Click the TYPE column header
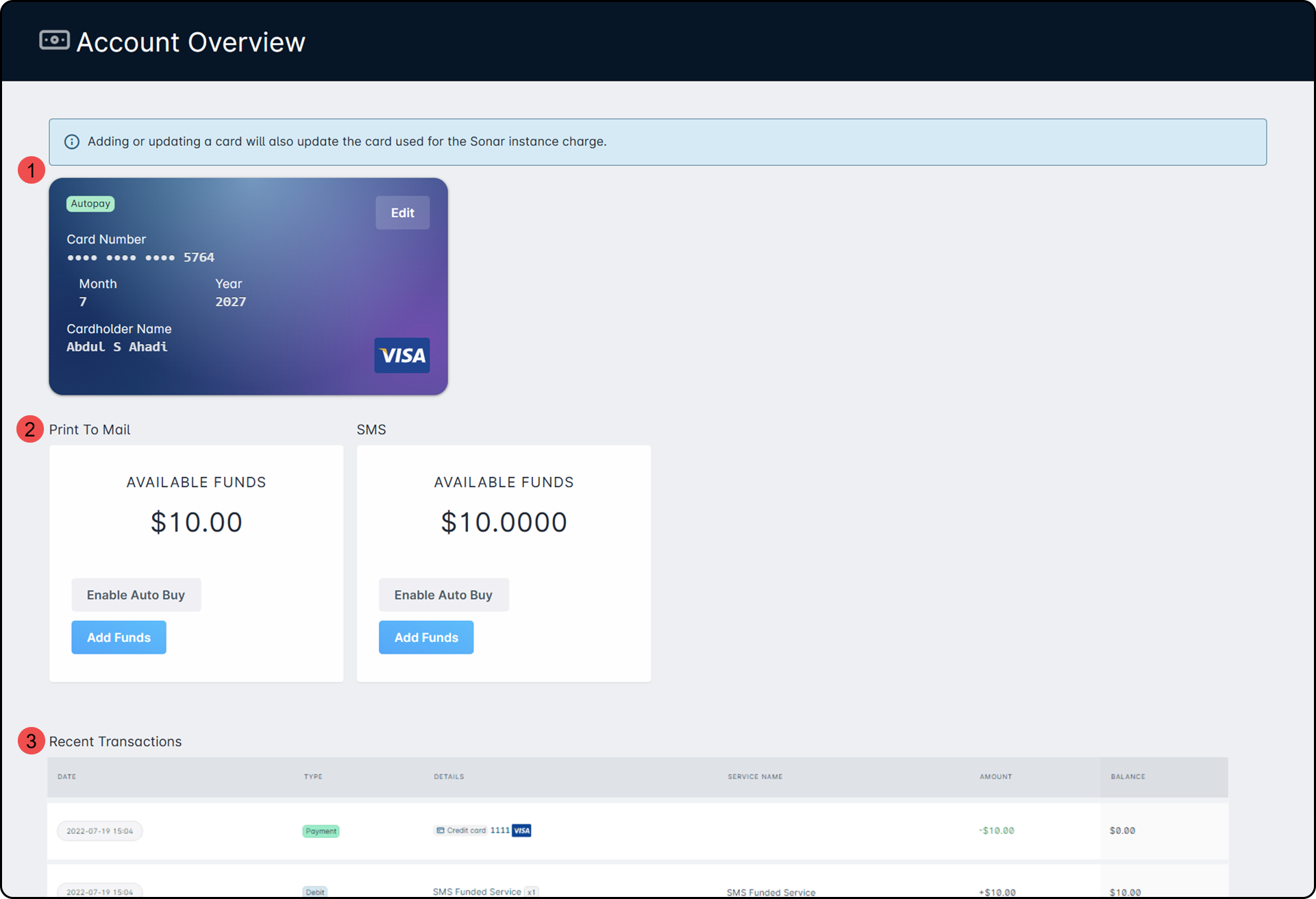1316x899 pixels. click(x=313, y=776)
